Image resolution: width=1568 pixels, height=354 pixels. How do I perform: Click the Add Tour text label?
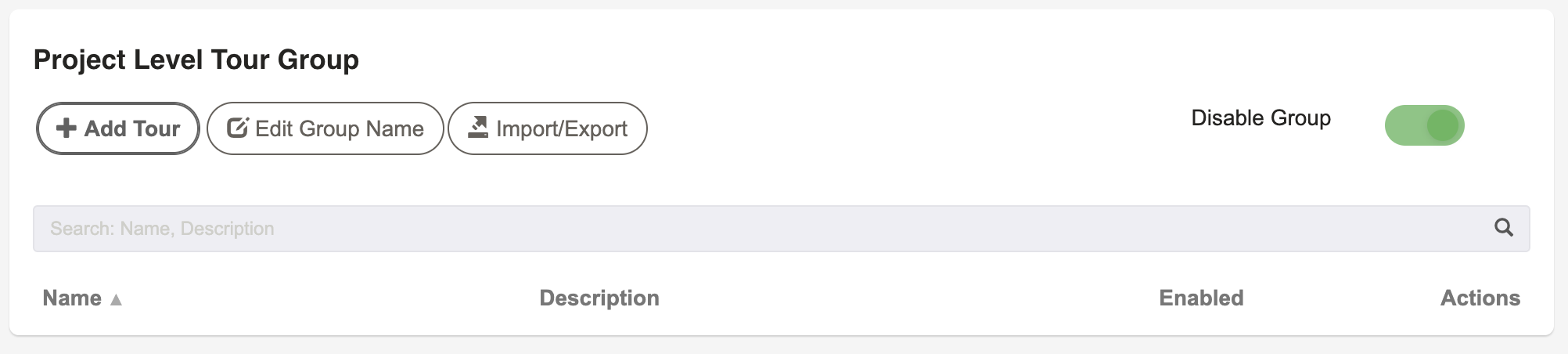point(132,128)
